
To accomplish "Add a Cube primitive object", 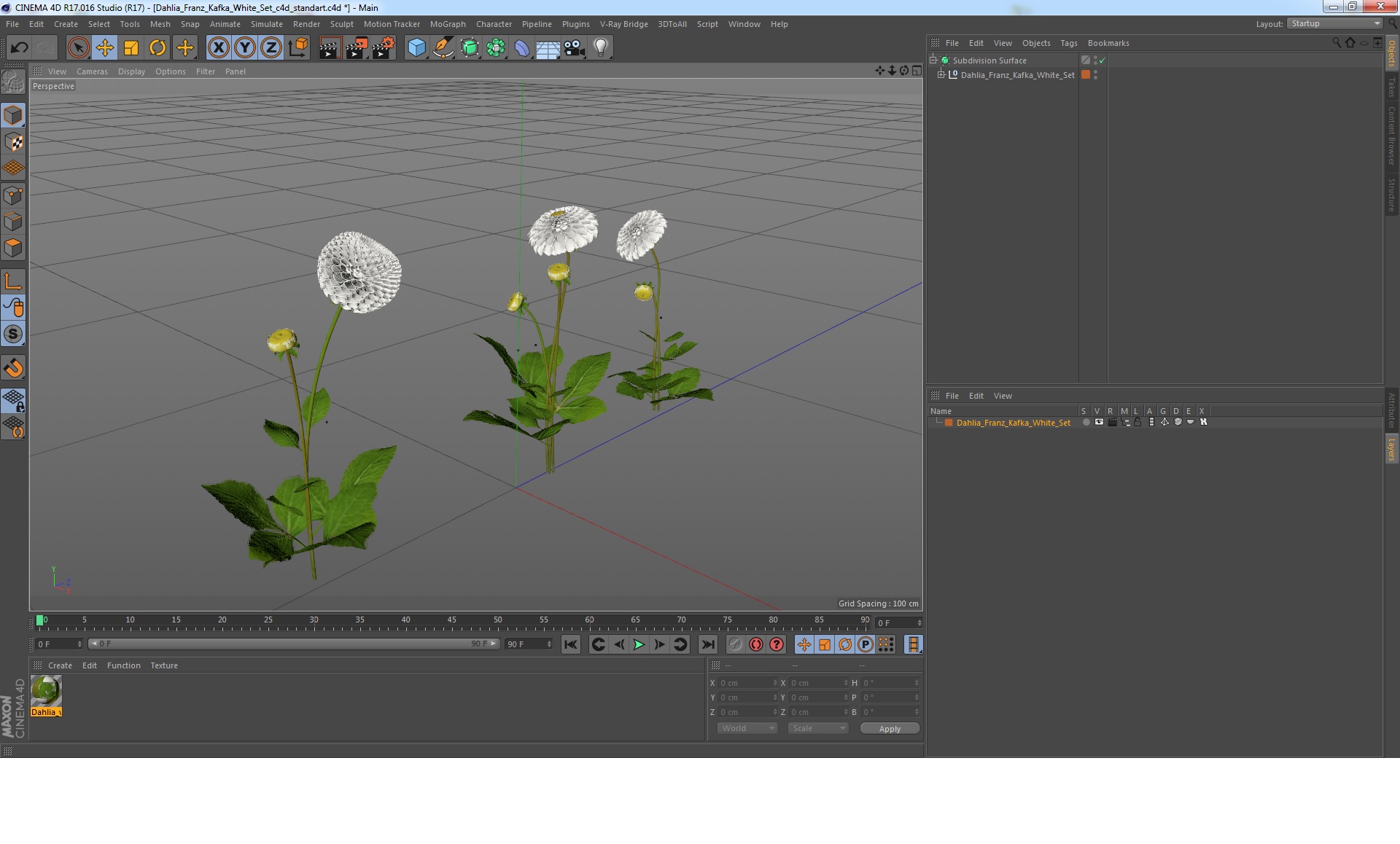I will pyautogui.click(x=416, y=48).
